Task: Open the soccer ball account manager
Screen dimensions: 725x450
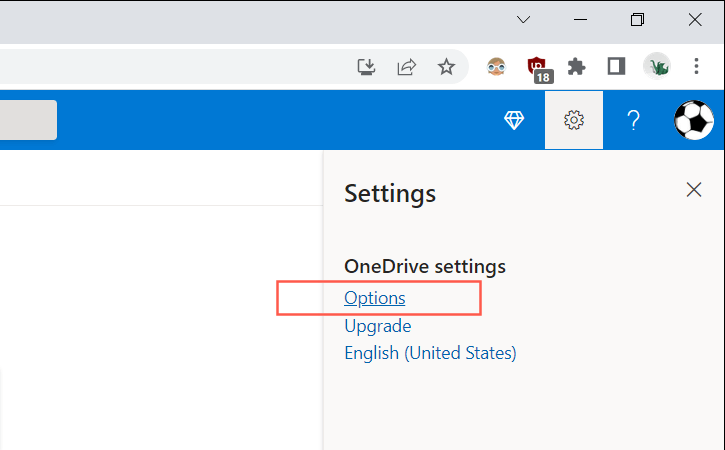Action: 693,120
